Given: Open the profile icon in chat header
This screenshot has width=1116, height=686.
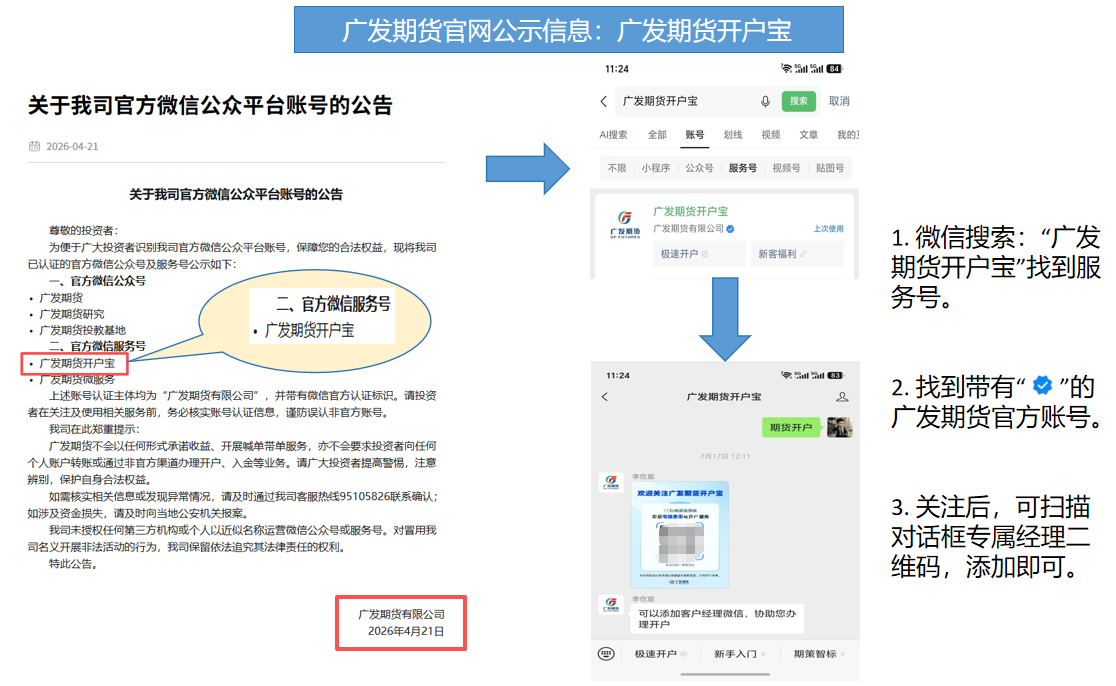Looking at the screenshot, I should (842, 396).
